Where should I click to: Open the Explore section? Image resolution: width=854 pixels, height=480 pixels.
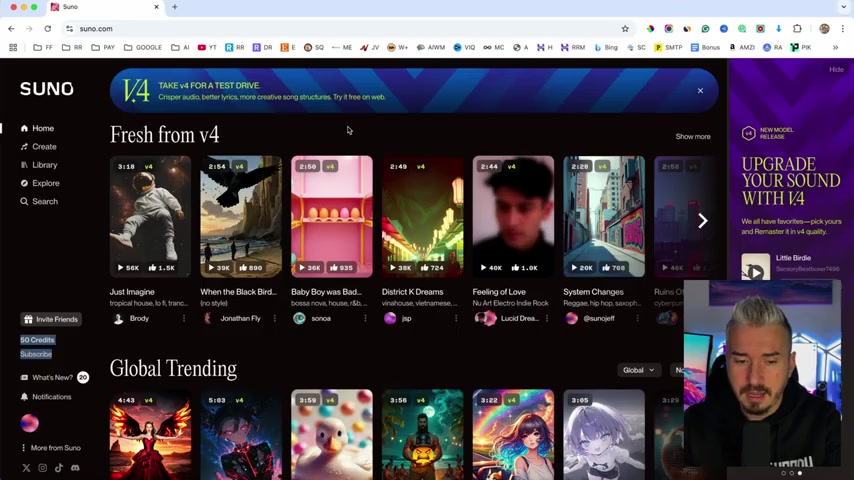click(40, 183)
